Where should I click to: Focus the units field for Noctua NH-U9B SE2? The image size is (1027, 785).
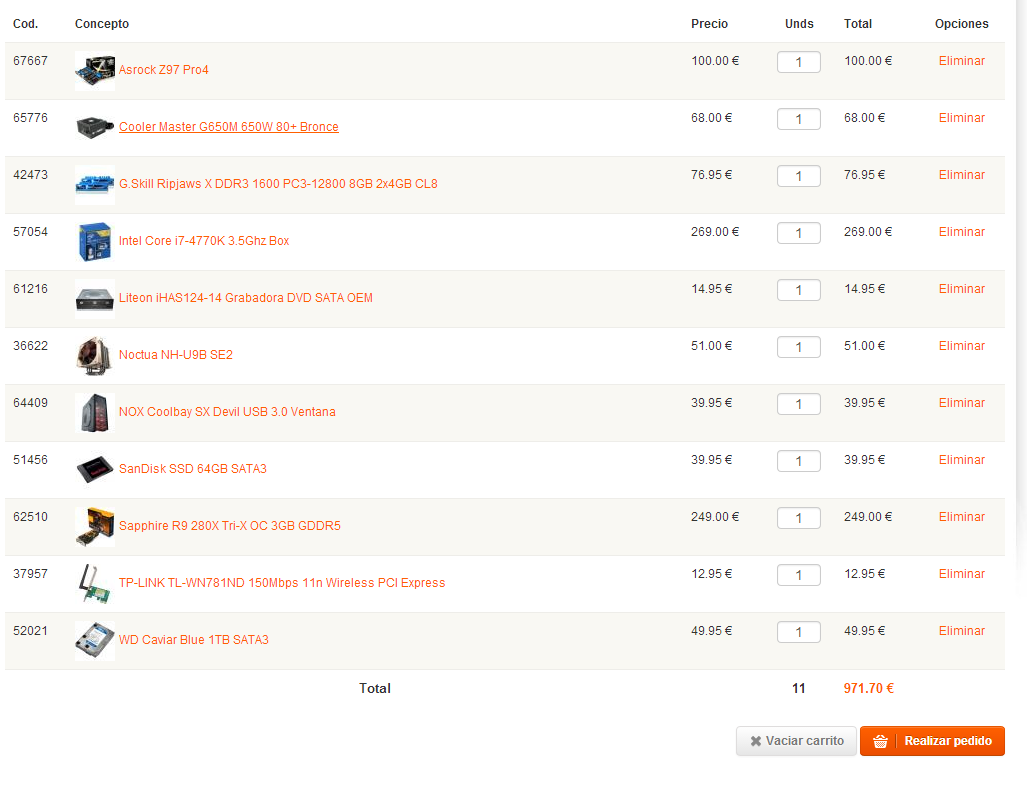(798, 347)
